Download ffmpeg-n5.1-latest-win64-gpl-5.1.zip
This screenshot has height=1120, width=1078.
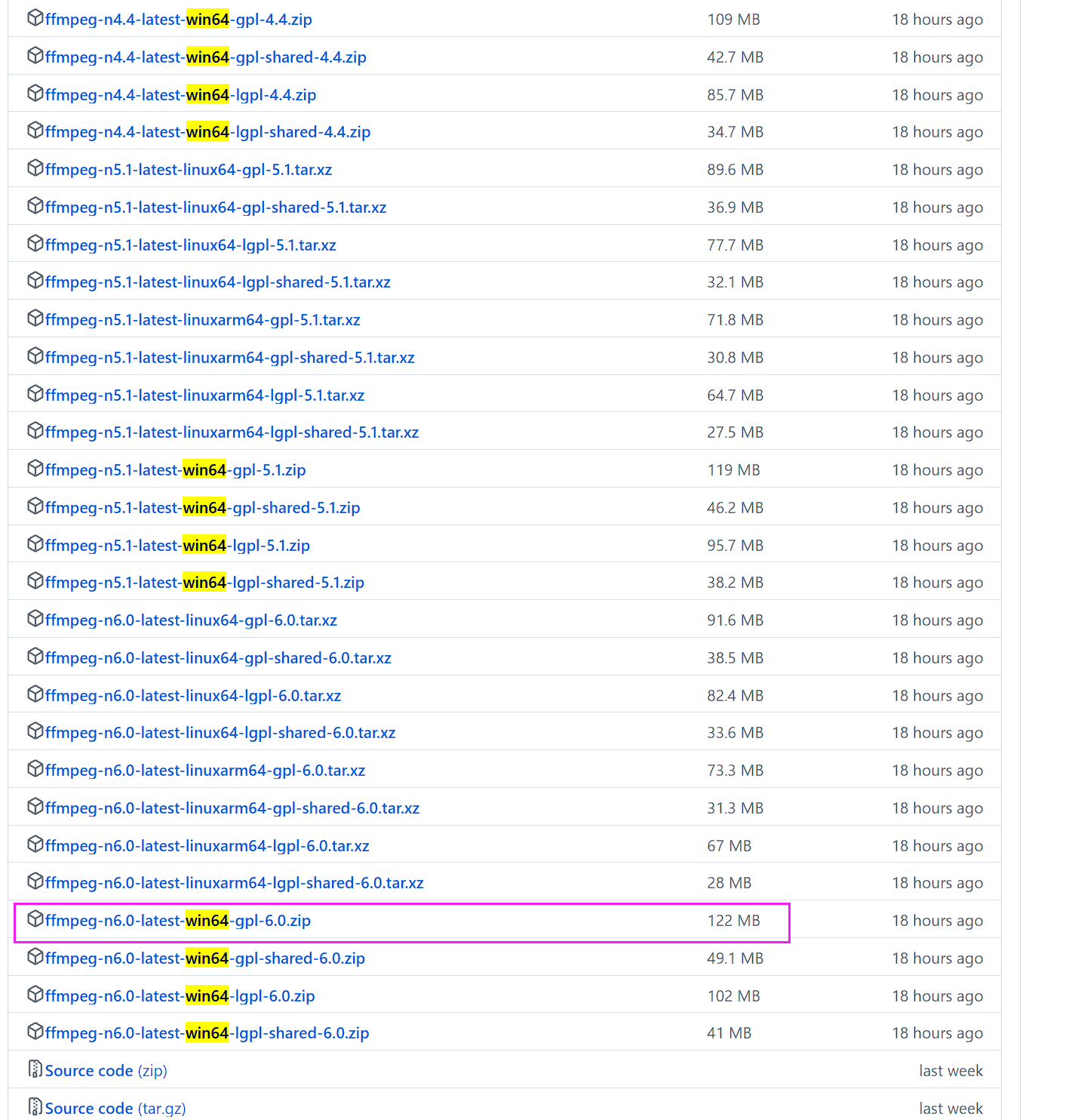[x=176, y=470]
